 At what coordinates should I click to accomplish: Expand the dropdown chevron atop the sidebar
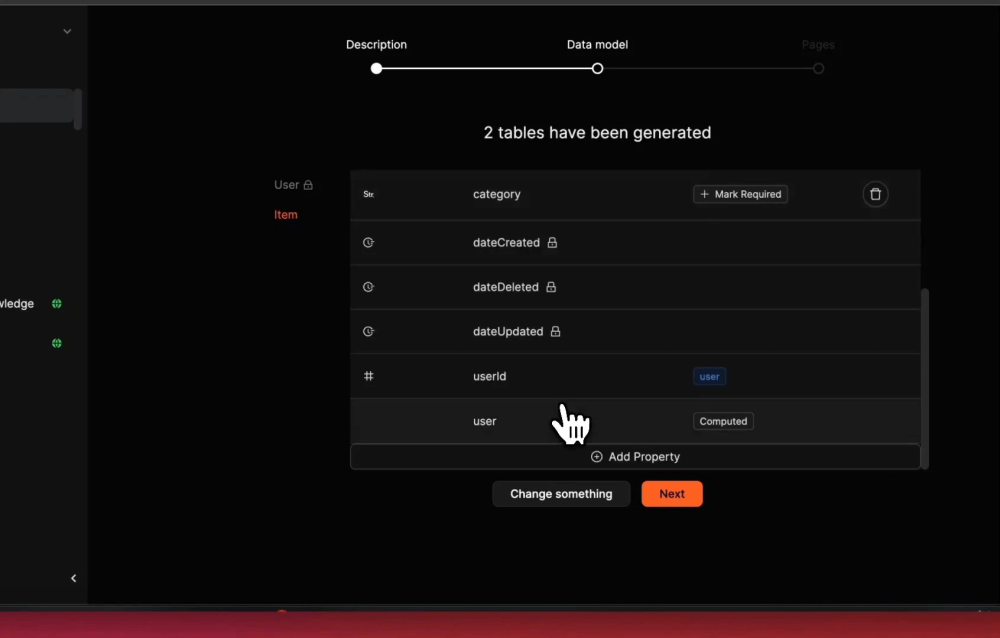pyautogui.click(x=67, y=31)
